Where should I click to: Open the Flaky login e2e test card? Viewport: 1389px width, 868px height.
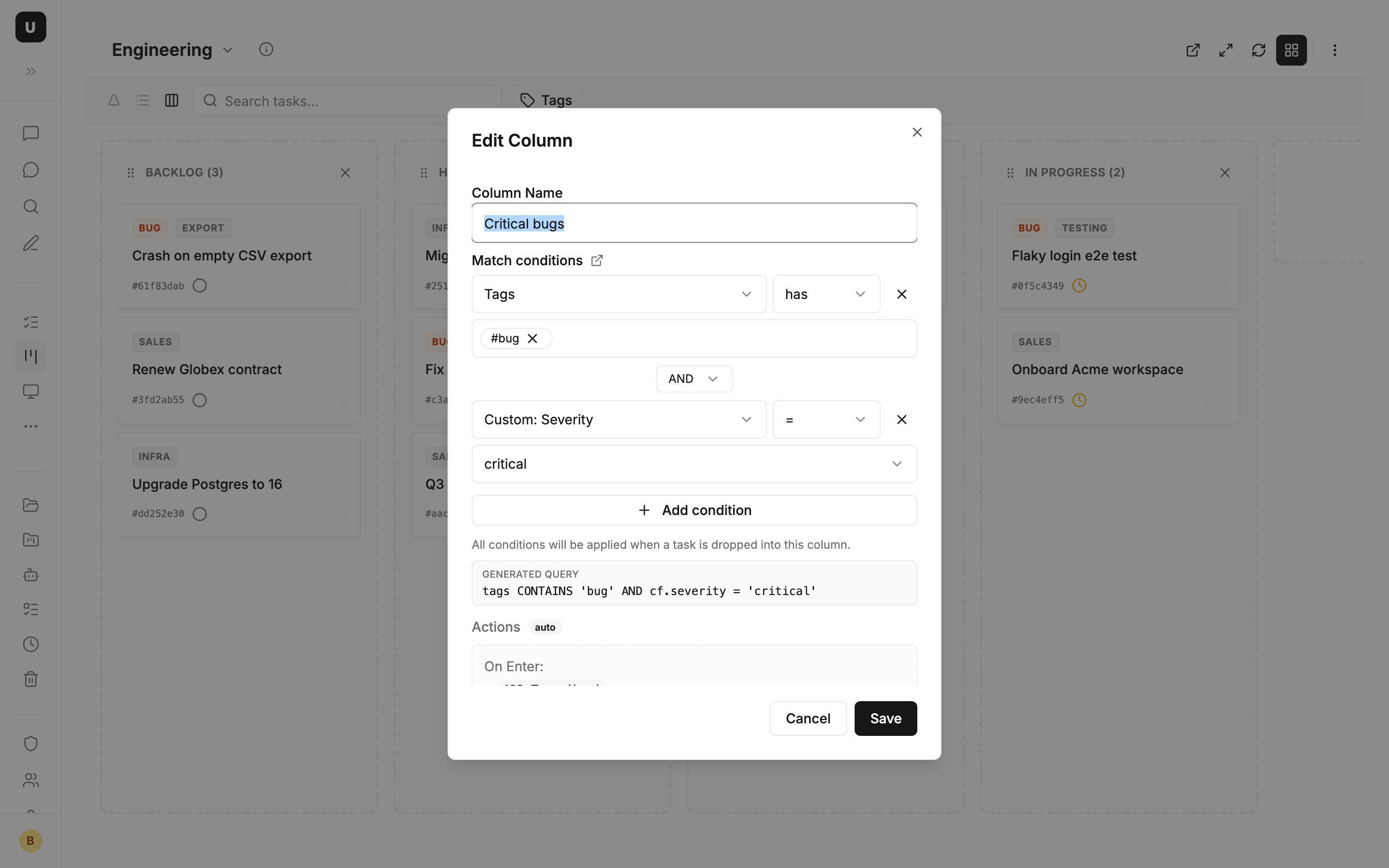(1118, 256)
